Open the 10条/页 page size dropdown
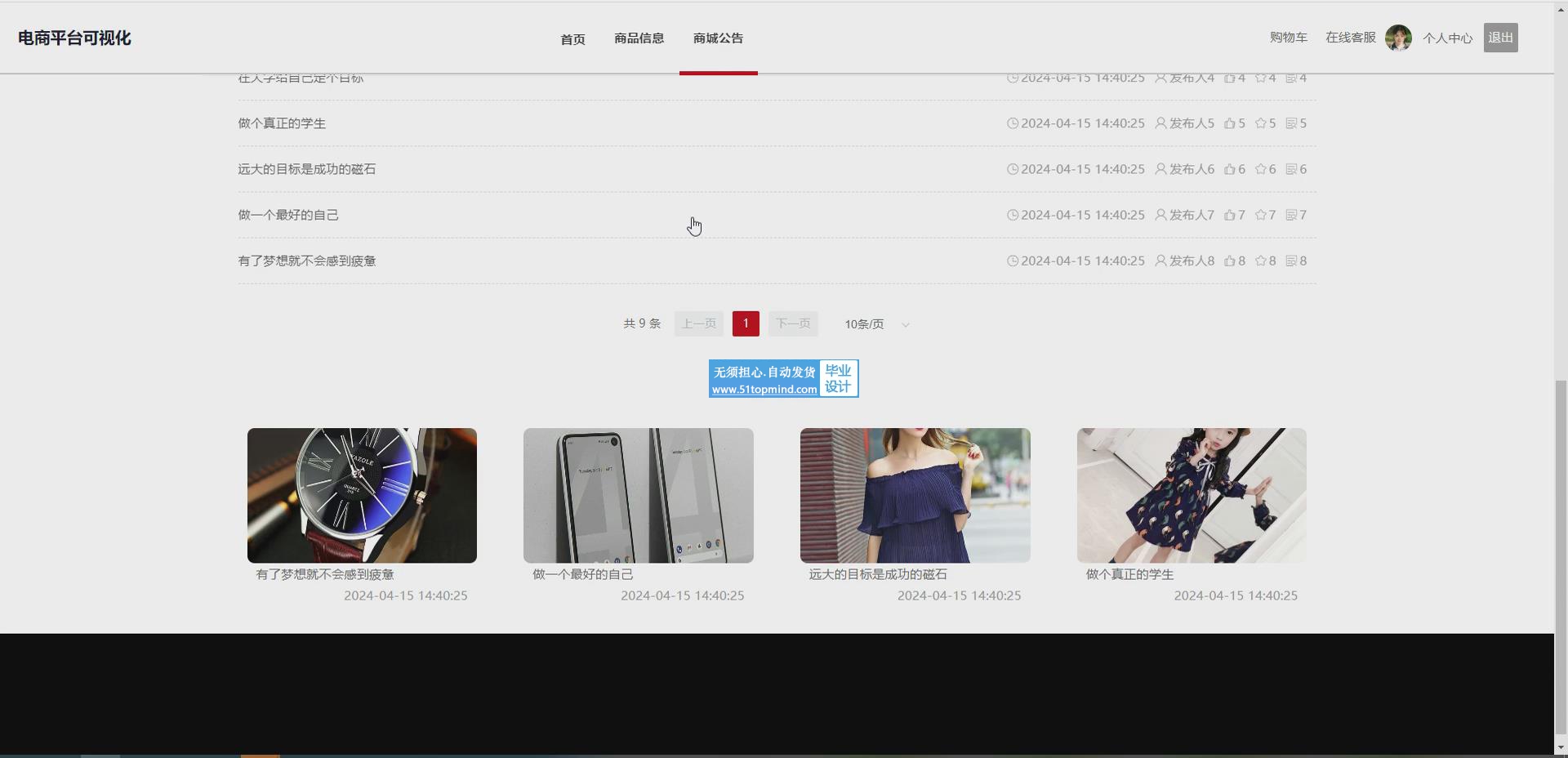 876,324
